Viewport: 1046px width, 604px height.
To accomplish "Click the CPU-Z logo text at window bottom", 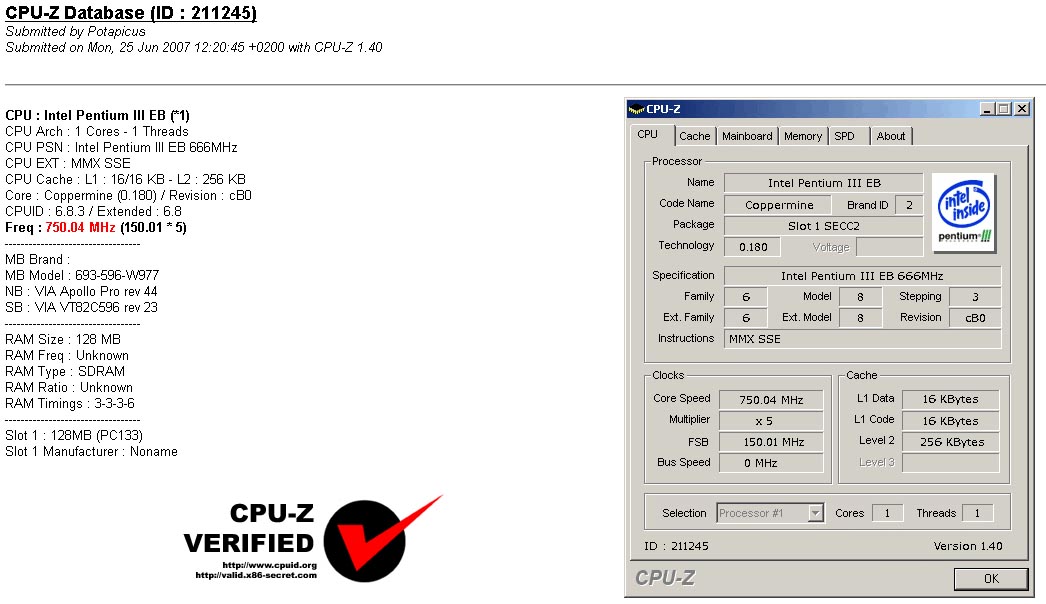I will [664, 578].
